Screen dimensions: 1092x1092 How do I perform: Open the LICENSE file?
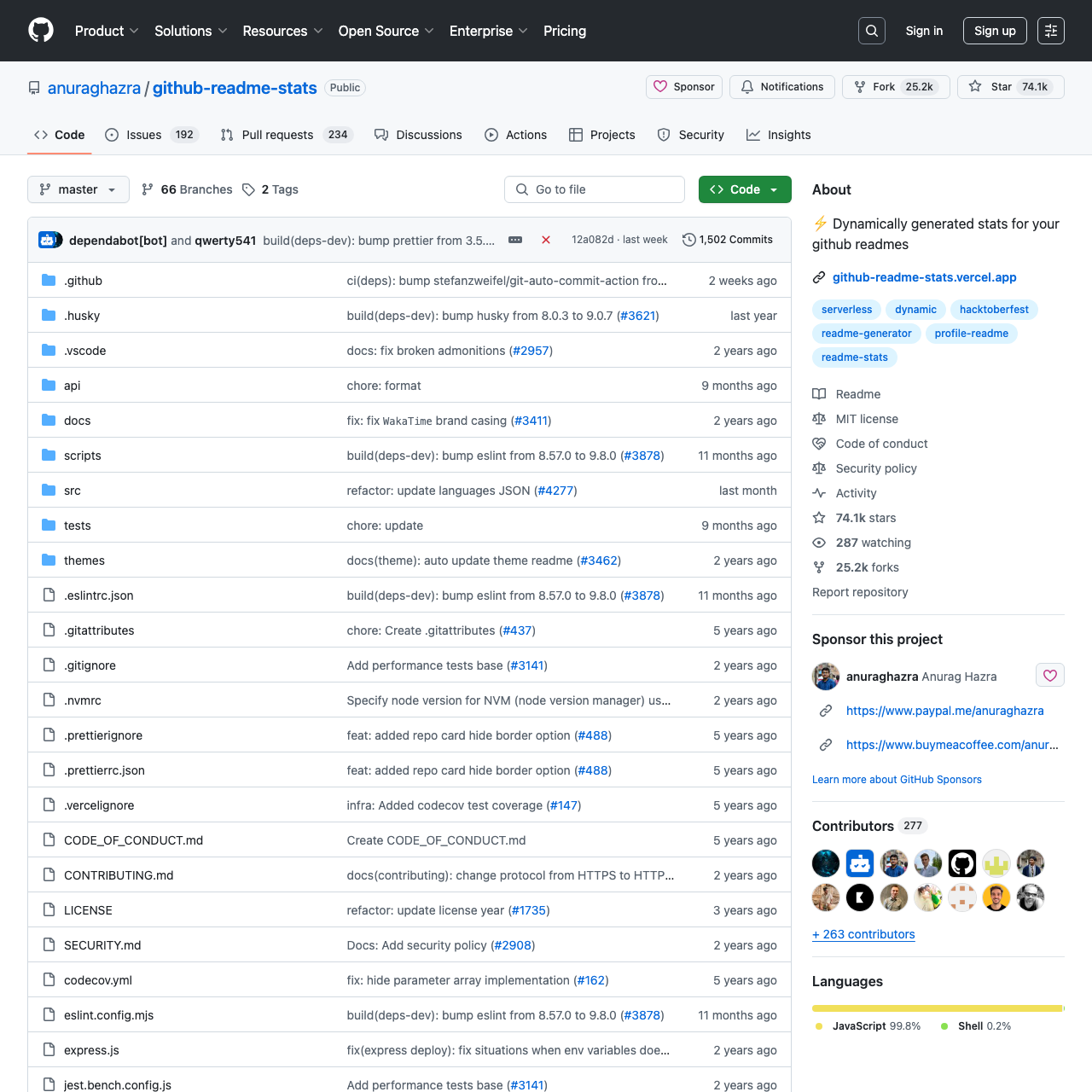click(x=88, y=910)
